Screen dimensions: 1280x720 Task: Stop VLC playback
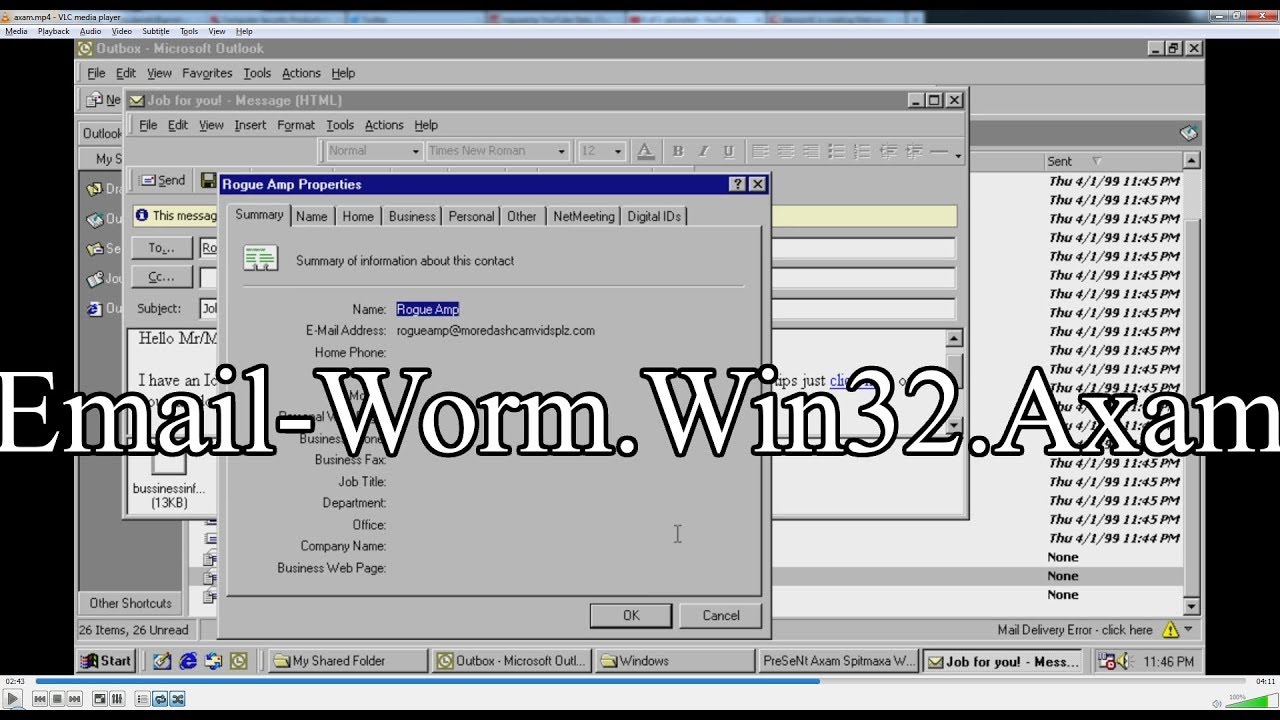(57, 699)
